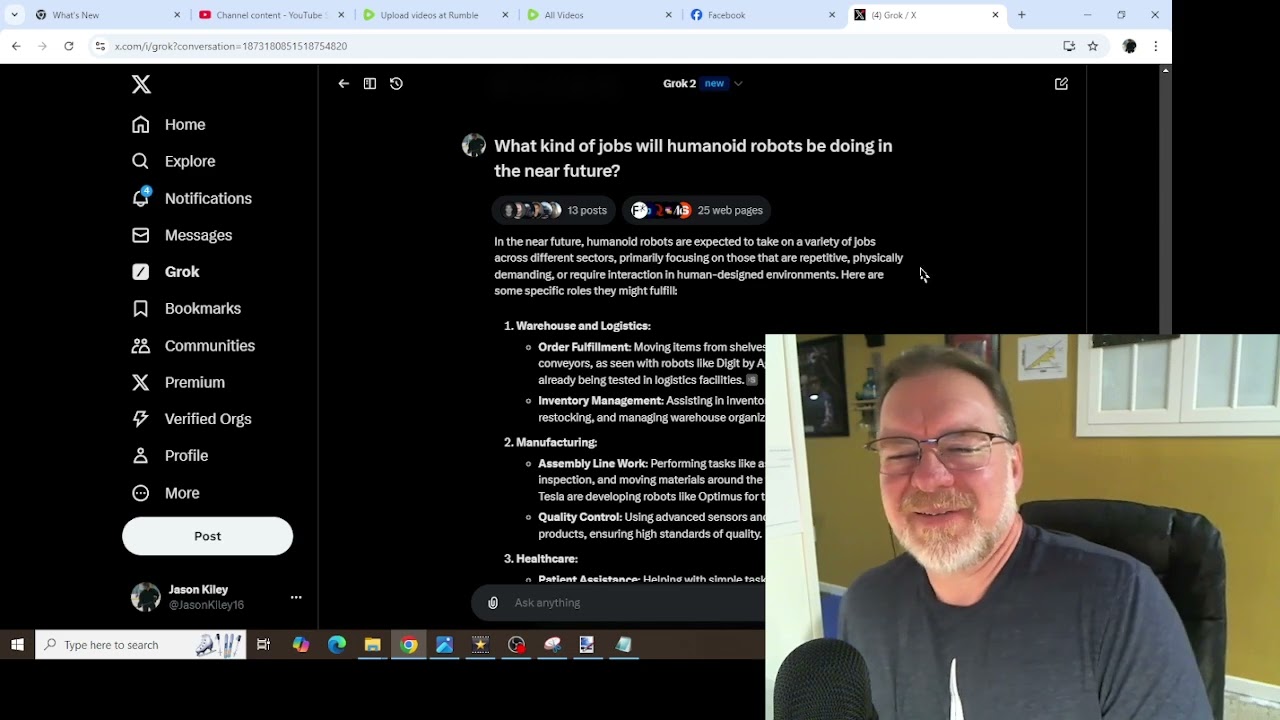This screenshot has height=720, width=1280.
Task: Open the Windows Start menu
Action: point(17,645)
